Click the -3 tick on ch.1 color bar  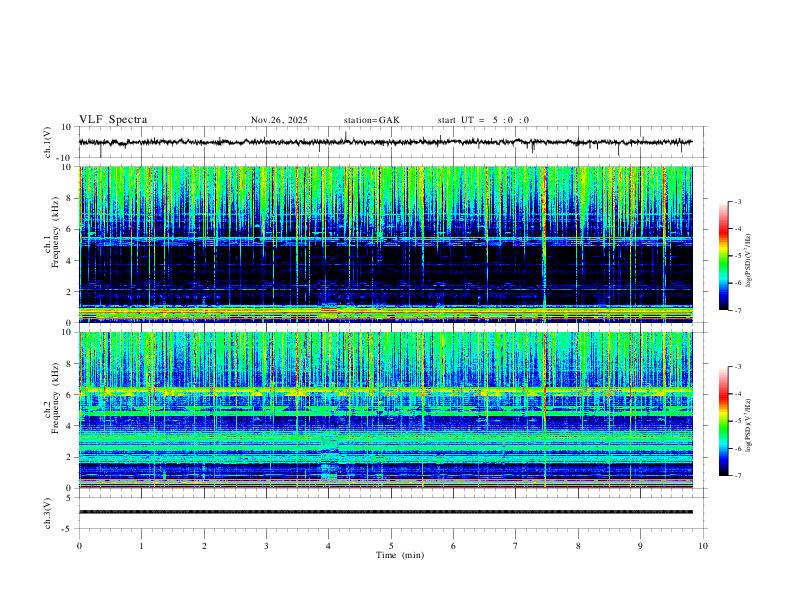738,201
